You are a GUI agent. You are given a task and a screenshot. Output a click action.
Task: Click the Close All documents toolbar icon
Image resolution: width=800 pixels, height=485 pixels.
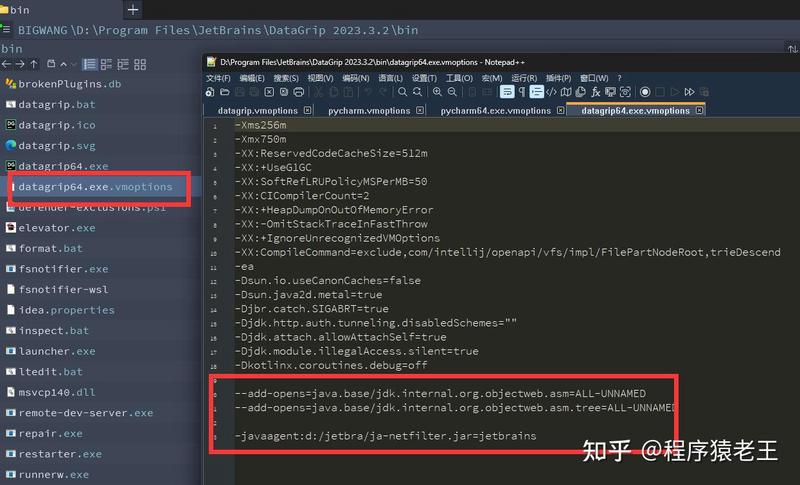click(x=284, y=92)
